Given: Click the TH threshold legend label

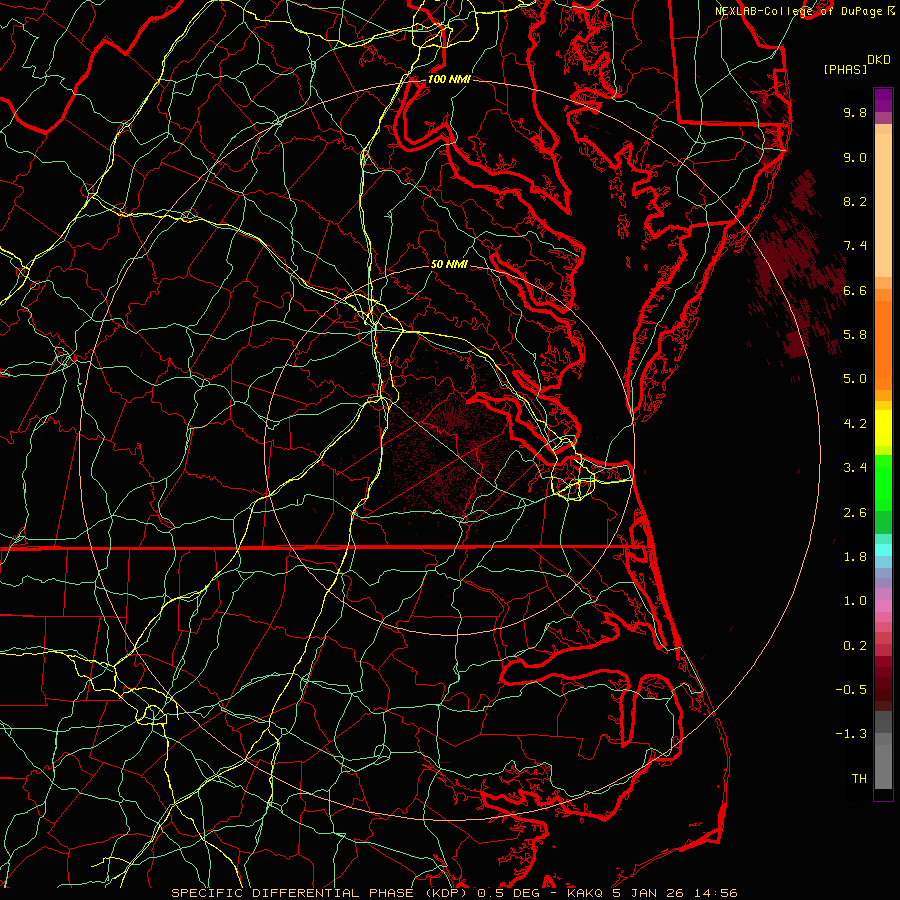Looking at the screenshot, I should (859, 779).
